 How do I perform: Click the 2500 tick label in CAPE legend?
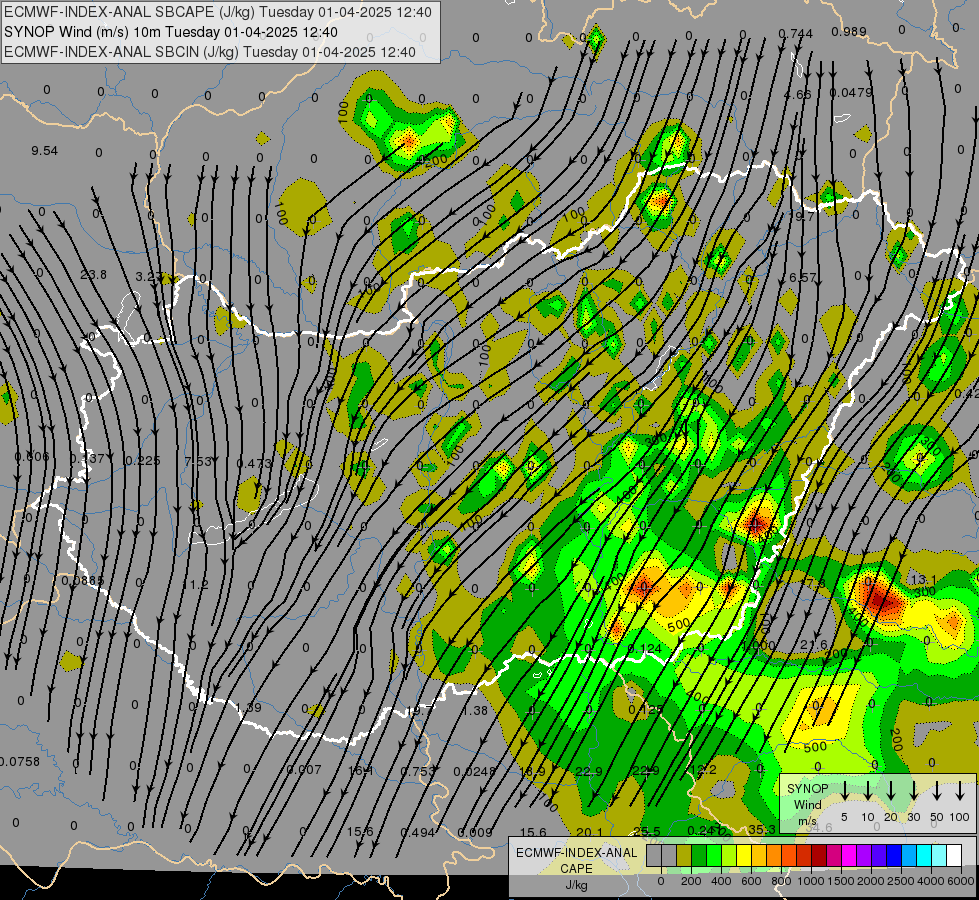(901, 881)
